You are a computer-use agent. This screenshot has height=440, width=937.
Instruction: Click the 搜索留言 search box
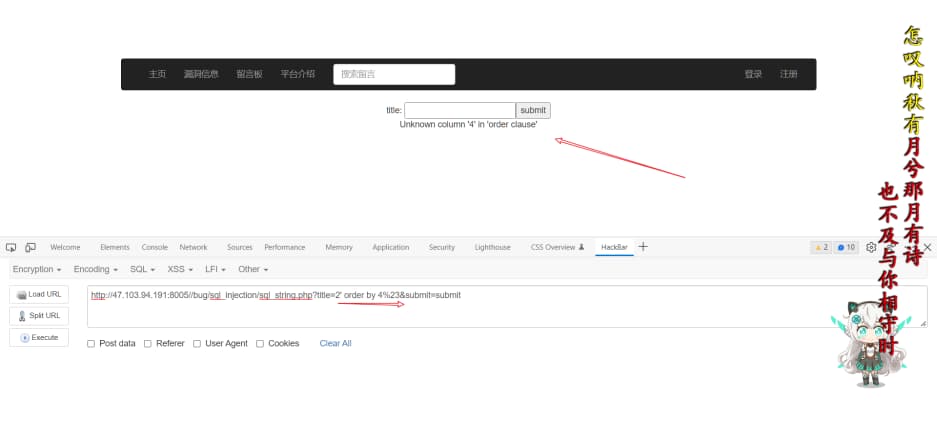click(394, 75)
